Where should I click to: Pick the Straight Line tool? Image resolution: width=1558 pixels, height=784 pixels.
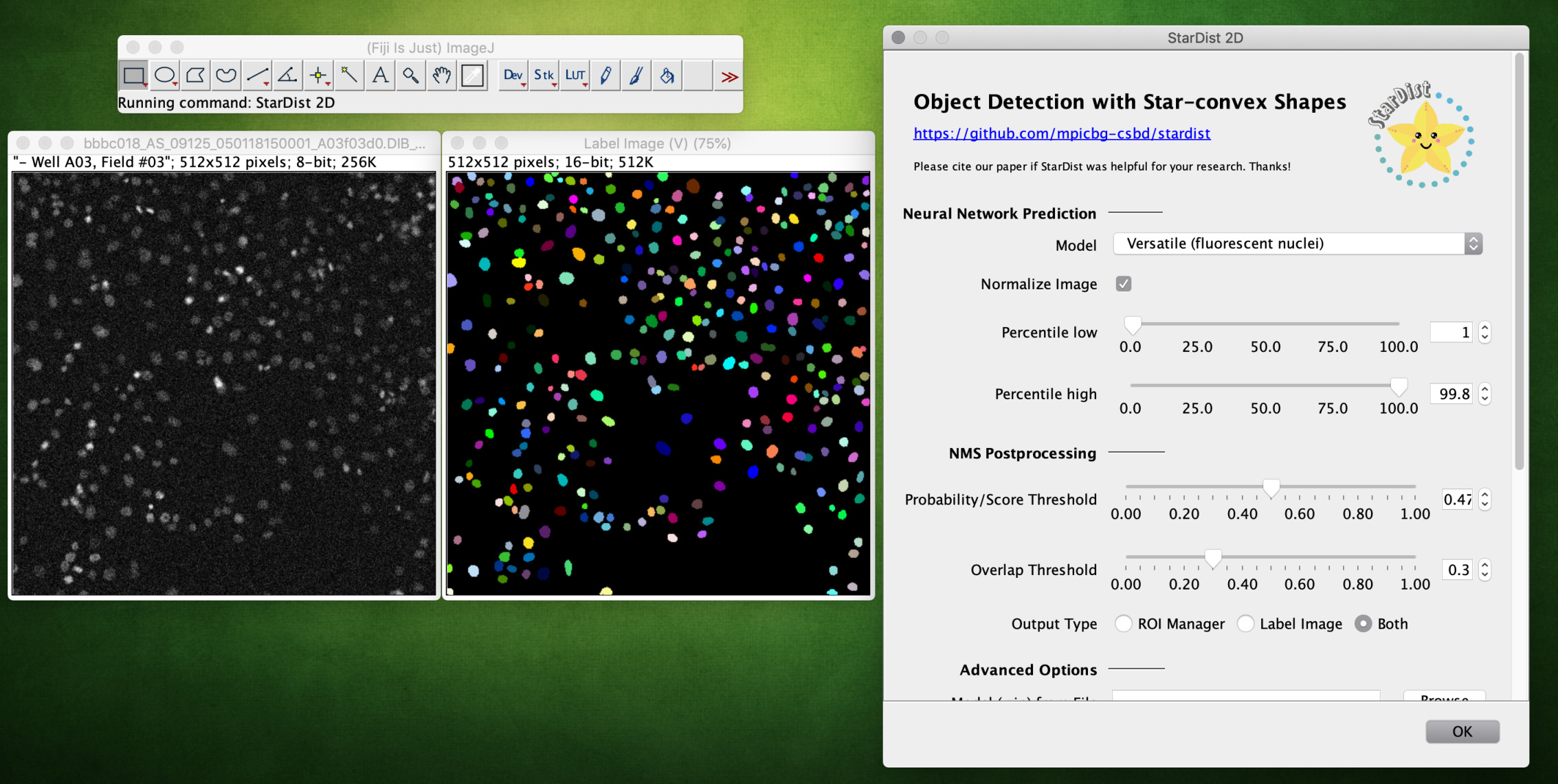[256, 76]
